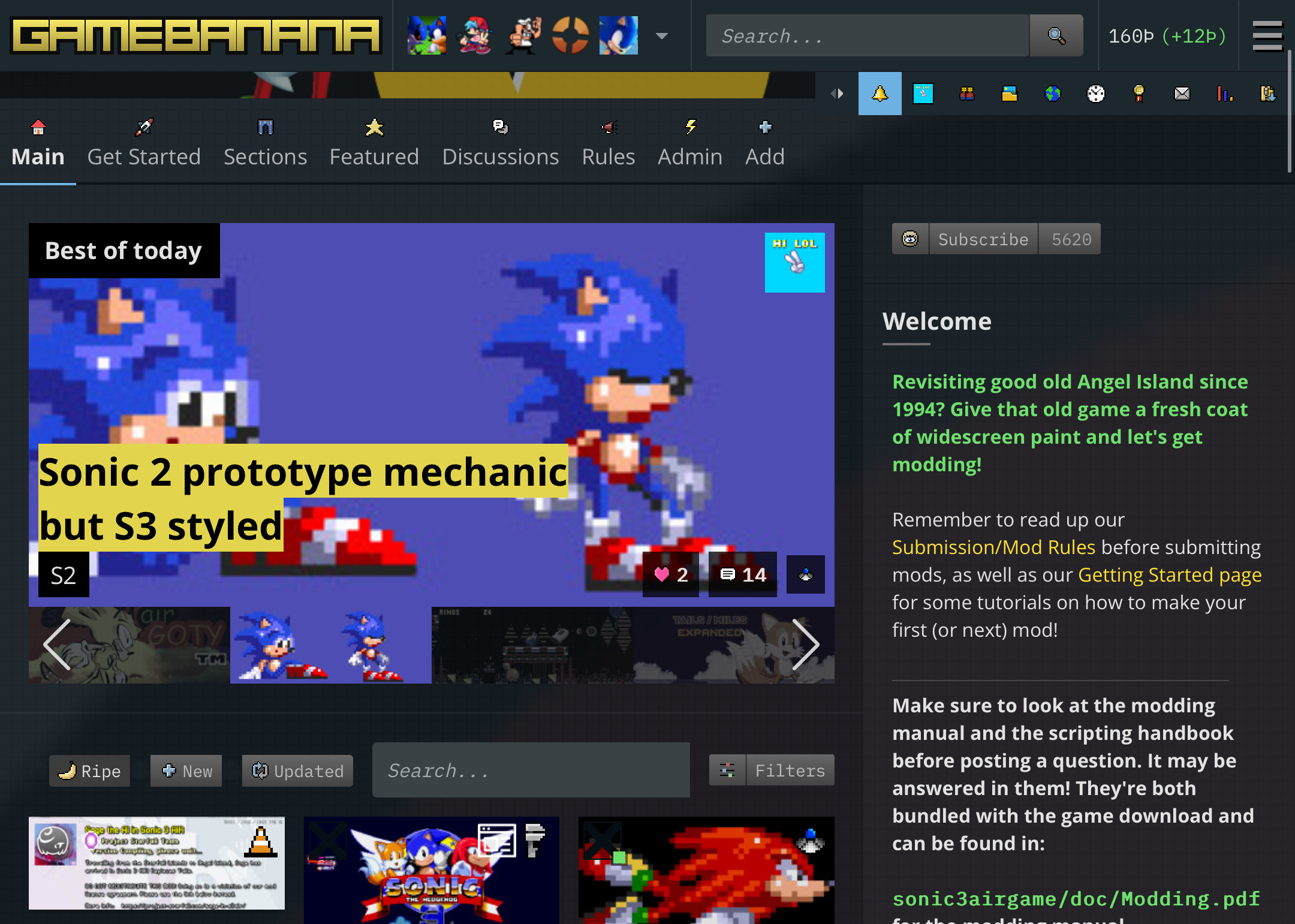Select the Pizza Tower game icon
1295x924 pixels.
pos(522,35)
